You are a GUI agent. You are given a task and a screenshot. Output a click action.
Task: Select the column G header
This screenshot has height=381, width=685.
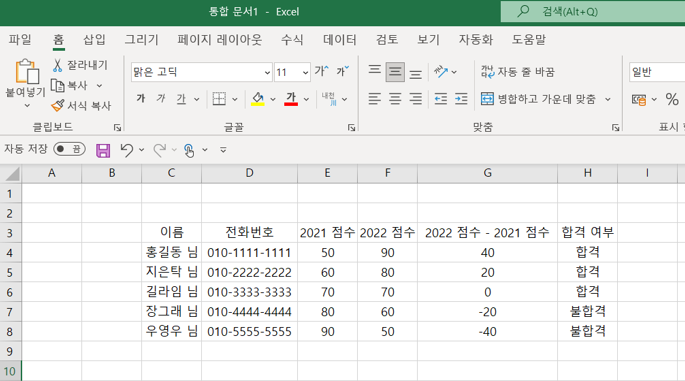pos(488,173)
